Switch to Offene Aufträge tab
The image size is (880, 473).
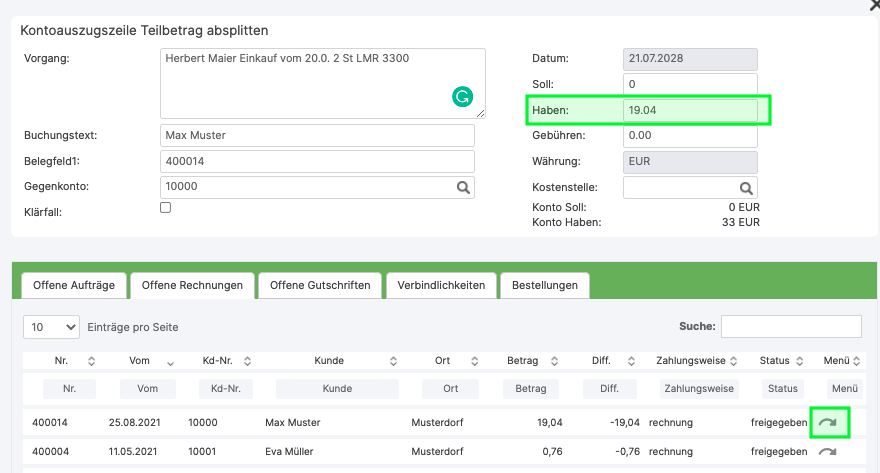(x=74, y=285)
